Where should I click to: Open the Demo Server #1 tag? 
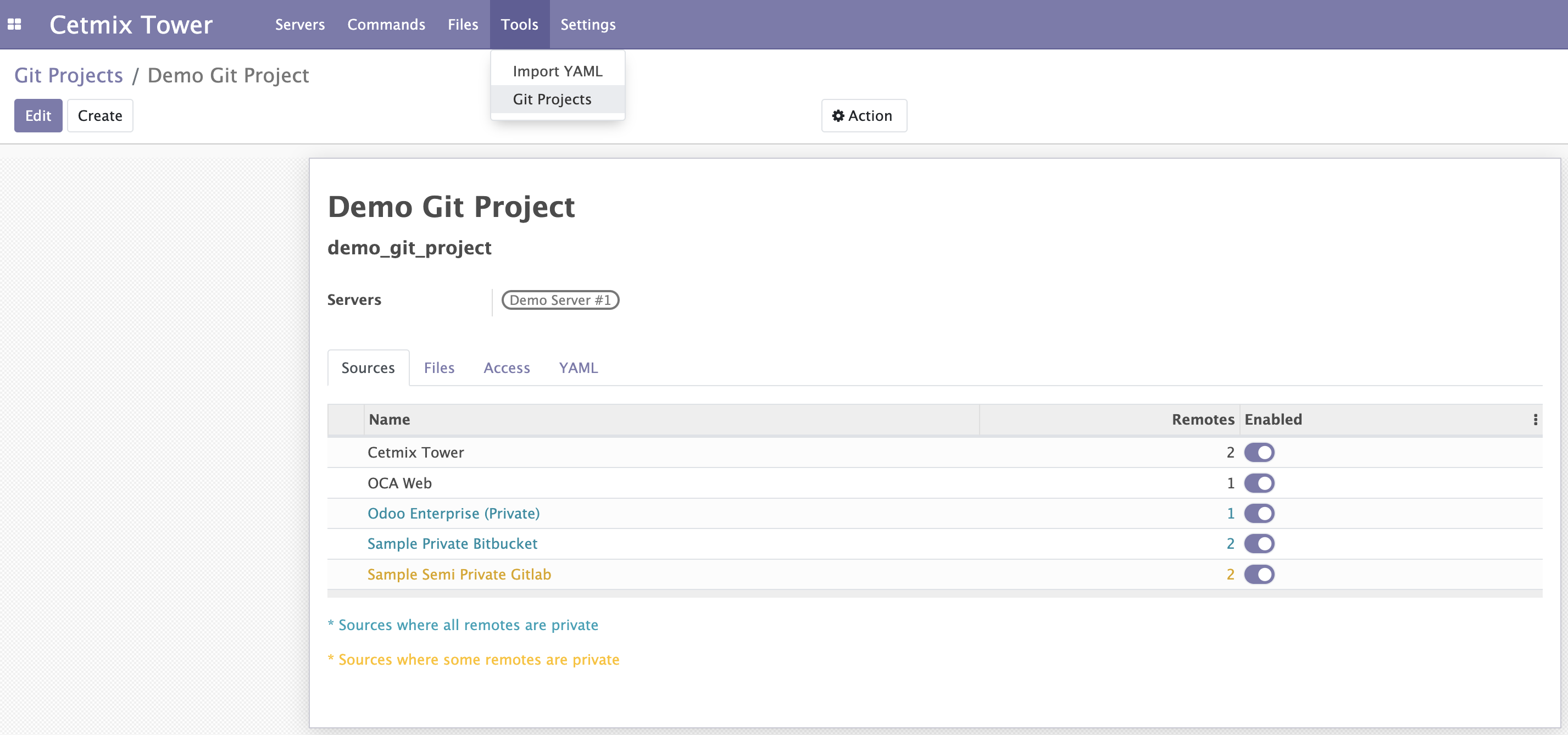(x=559, y=300)
